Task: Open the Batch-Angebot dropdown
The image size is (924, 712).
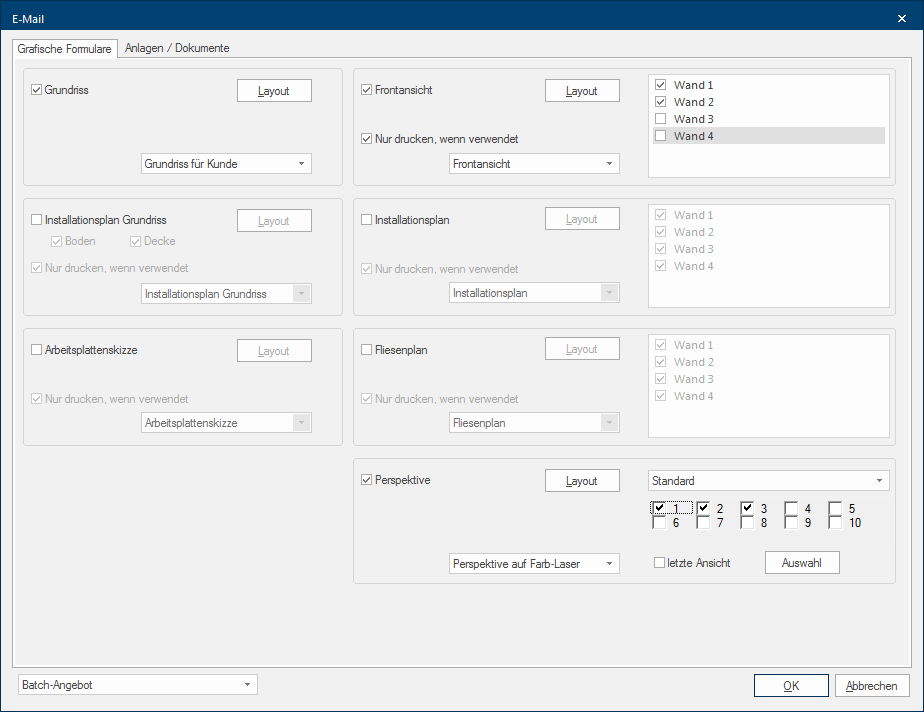Action: 138,685
